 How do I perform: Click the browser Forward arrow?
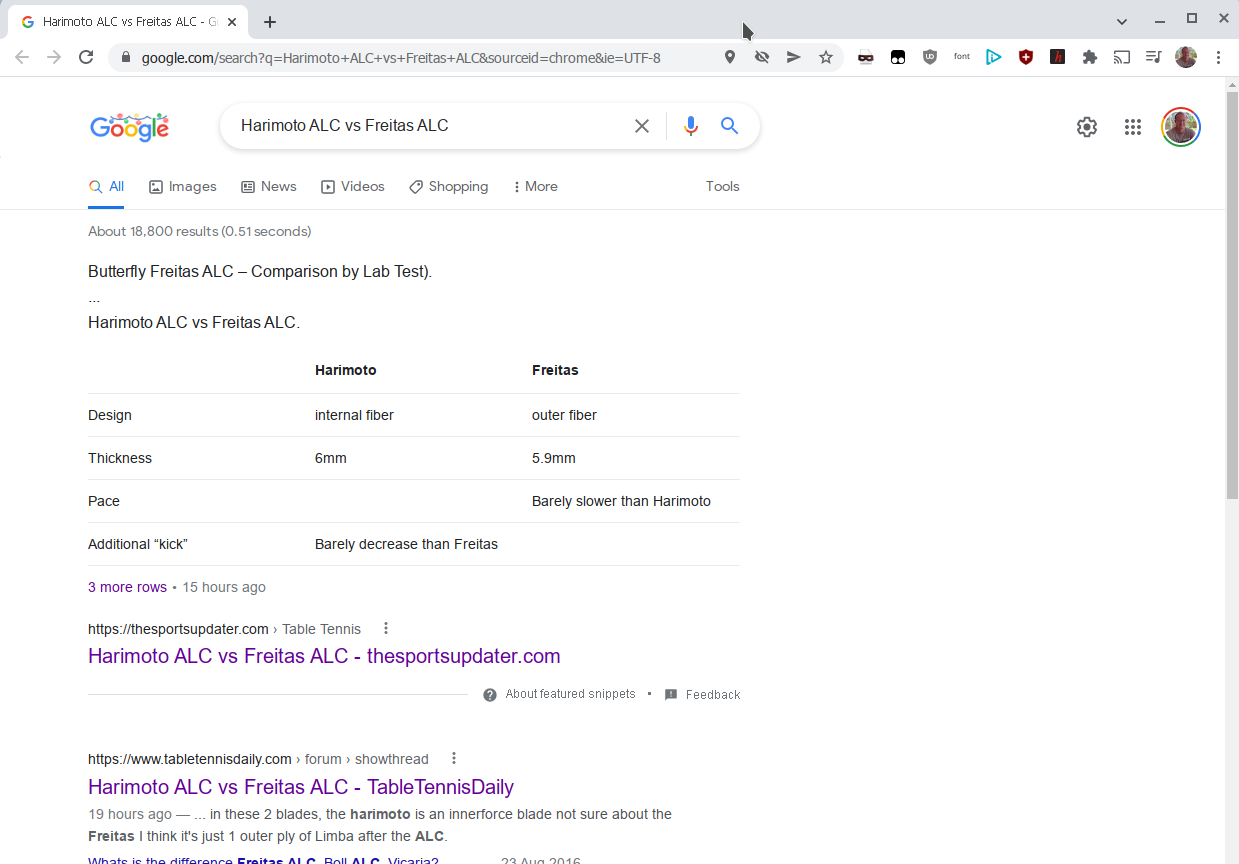(54, 58)
